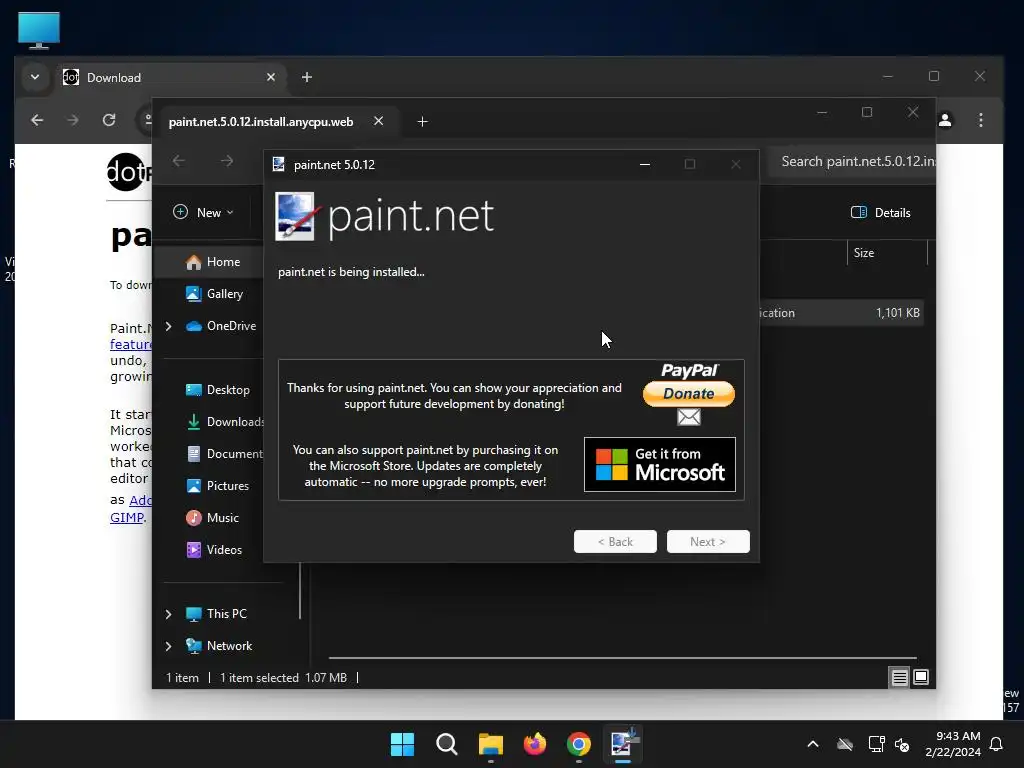Close the File Explorer tab paint.net.5.0.12.install.anycpu.web
Screen dimensions: 1024x768
point(378,121)
